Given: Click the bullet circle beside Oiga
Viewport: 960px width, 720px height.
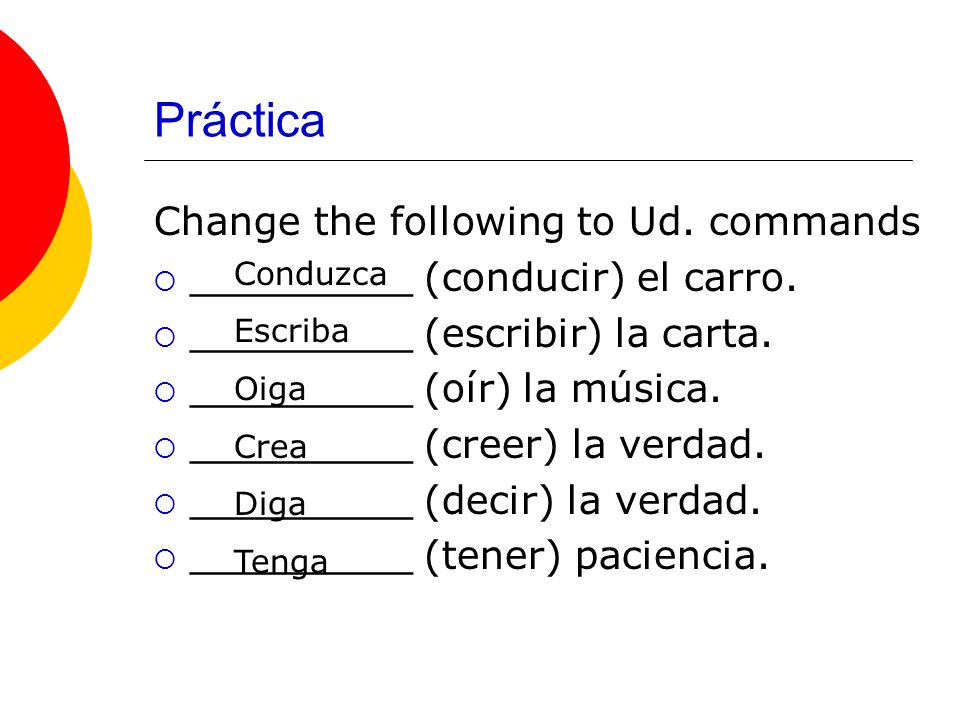Looking at the screenshot, I should 165,392.
